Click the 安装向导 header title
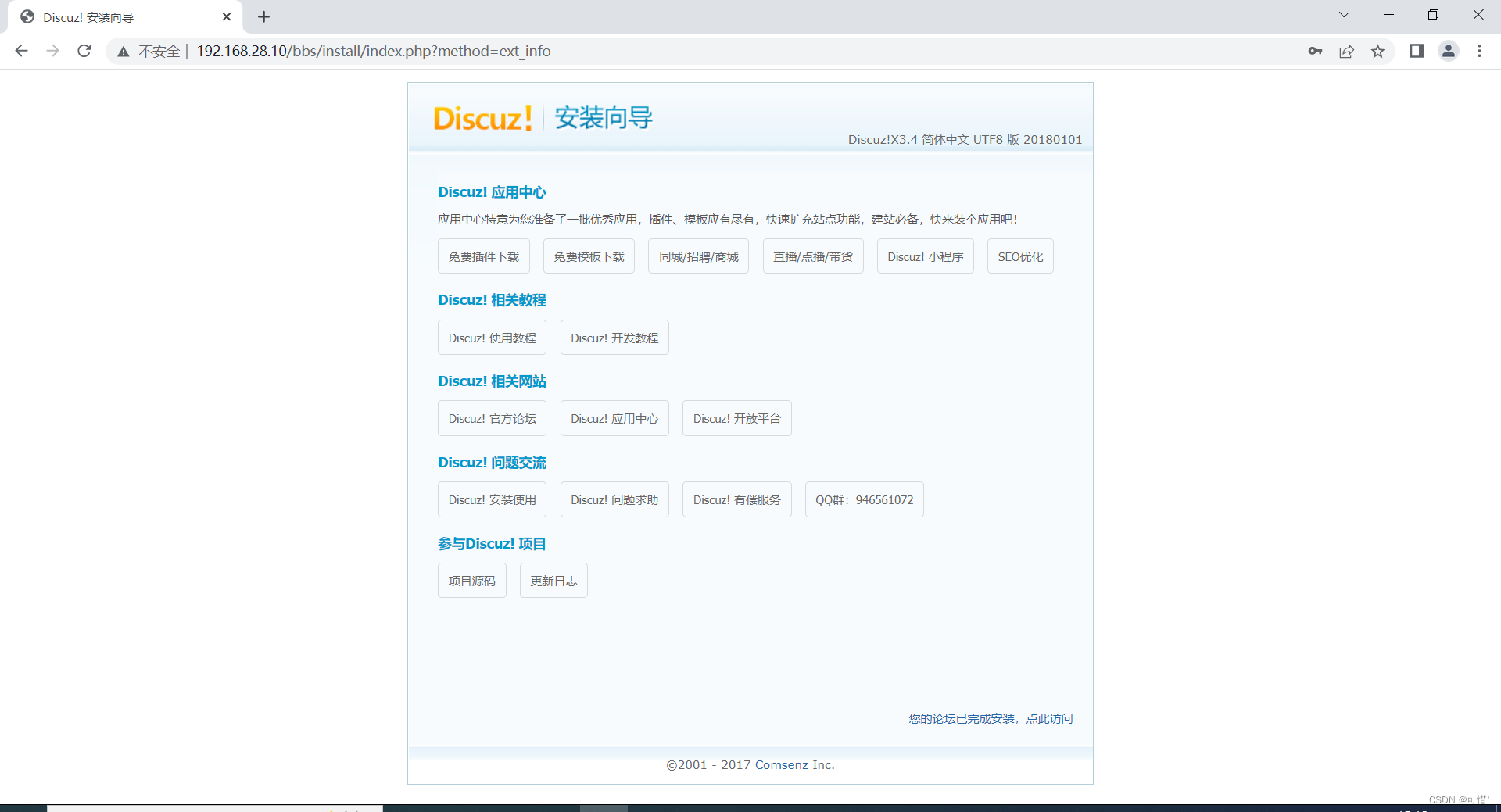 (604, 118)
